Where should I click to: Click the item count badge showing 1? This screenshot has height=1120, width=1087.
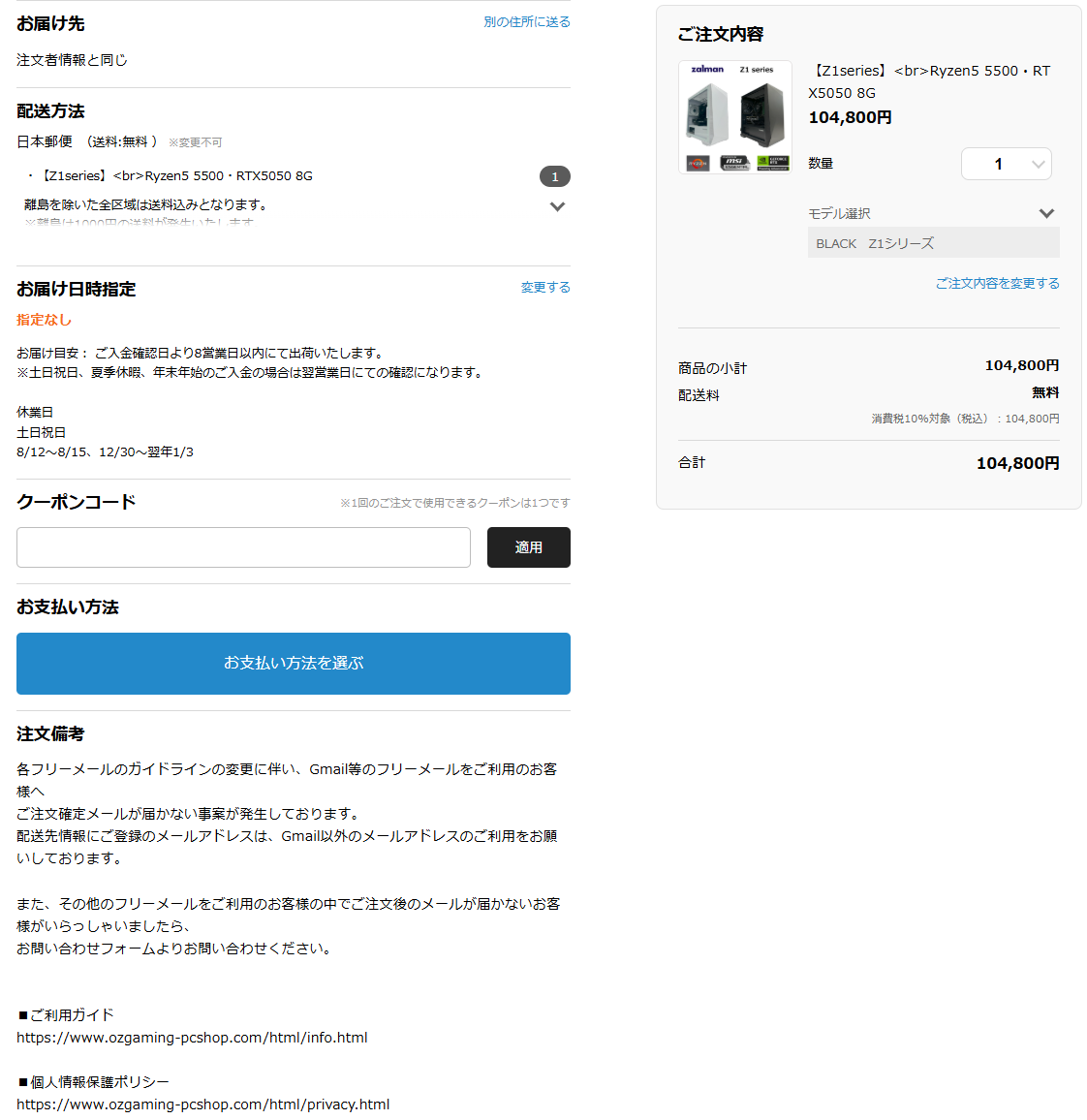point(554,176)
